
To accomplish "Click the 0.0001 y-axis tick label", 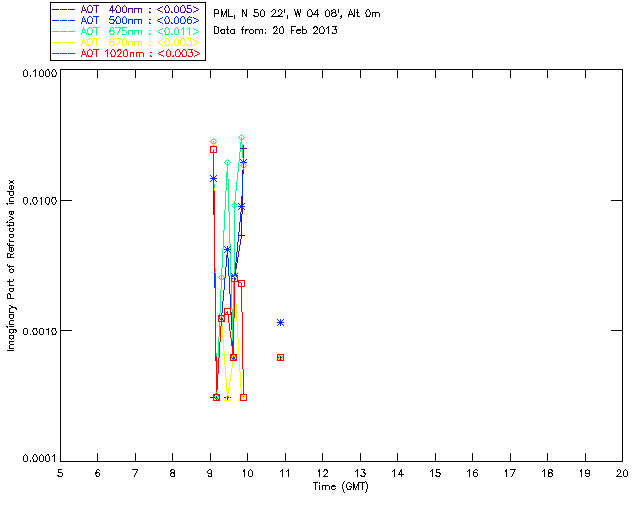I will (38, 459).
